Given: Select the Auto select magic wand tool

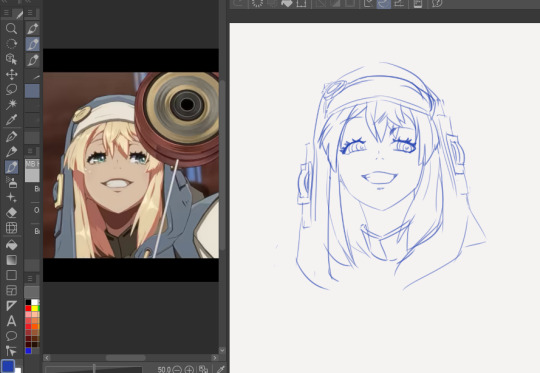Looking at the screenshot, I should click(x=11, y=104).
